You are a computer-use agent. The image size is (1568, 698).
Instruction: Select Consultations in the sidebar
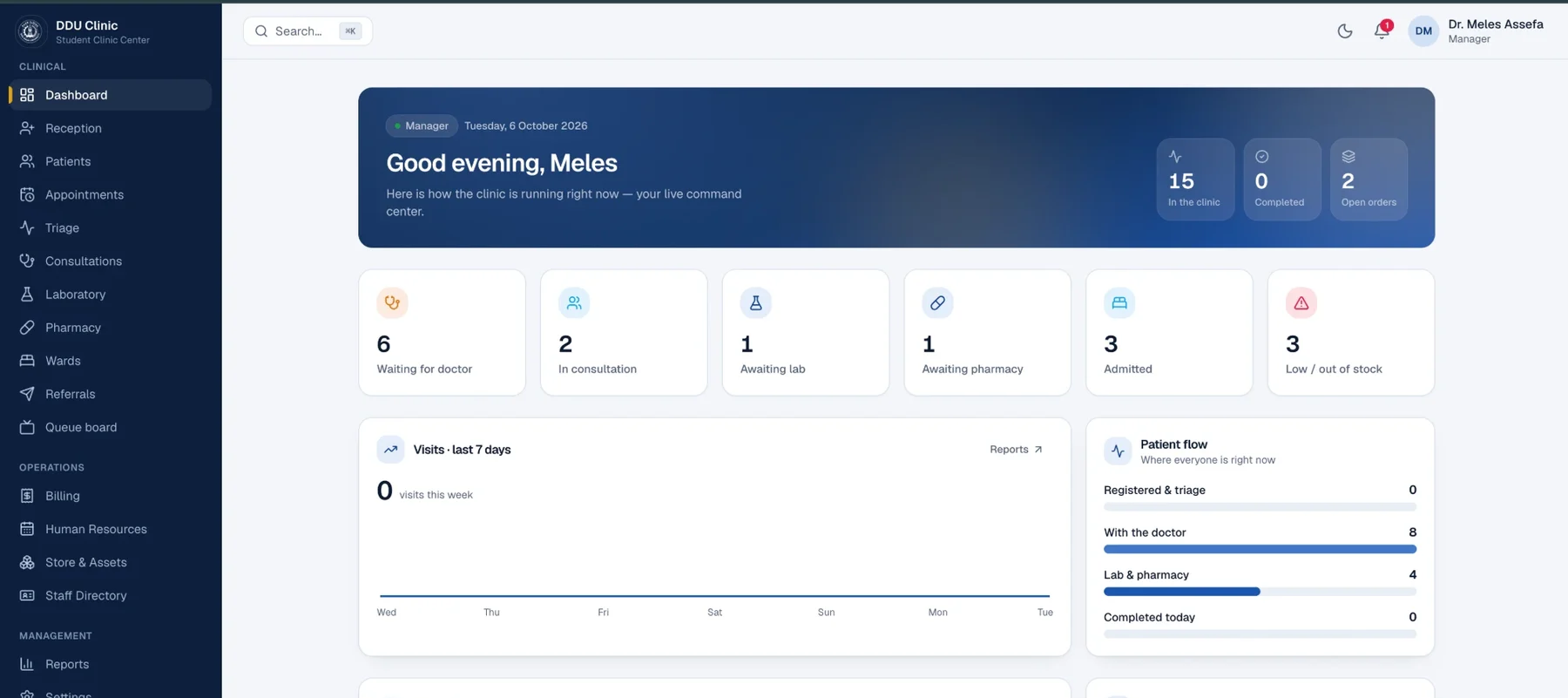click(x=110, y=261)
